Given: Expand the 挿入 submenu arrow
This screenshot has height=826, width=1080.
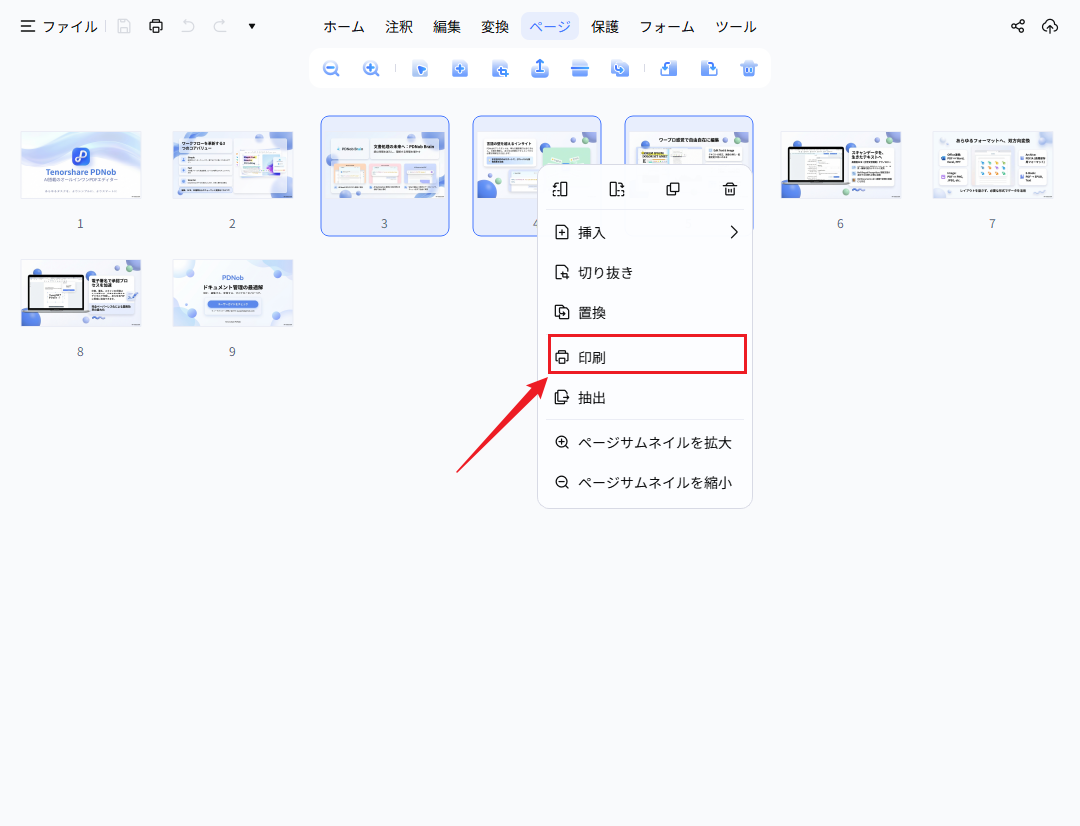Looking at the screenshot, I should point(734,232).
